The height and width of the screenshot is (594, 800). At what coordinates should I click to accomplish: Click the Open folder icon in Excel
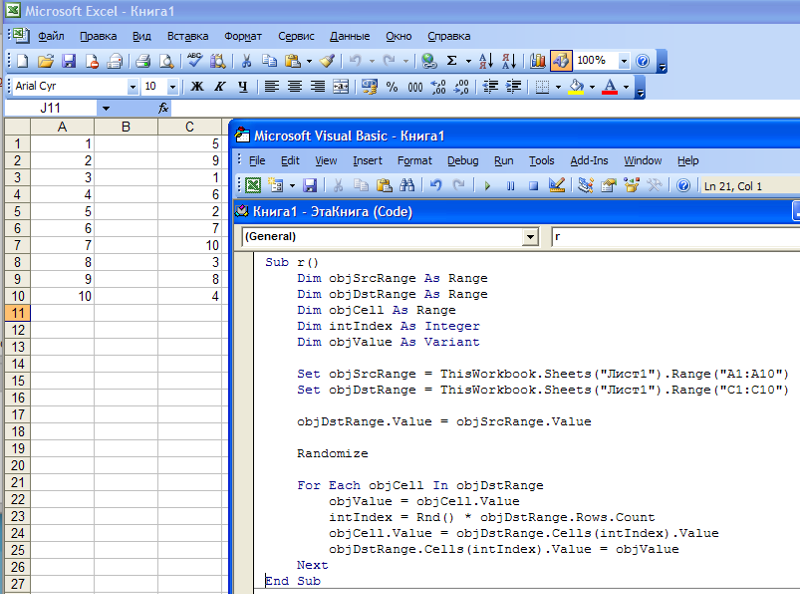pos(45,61)
